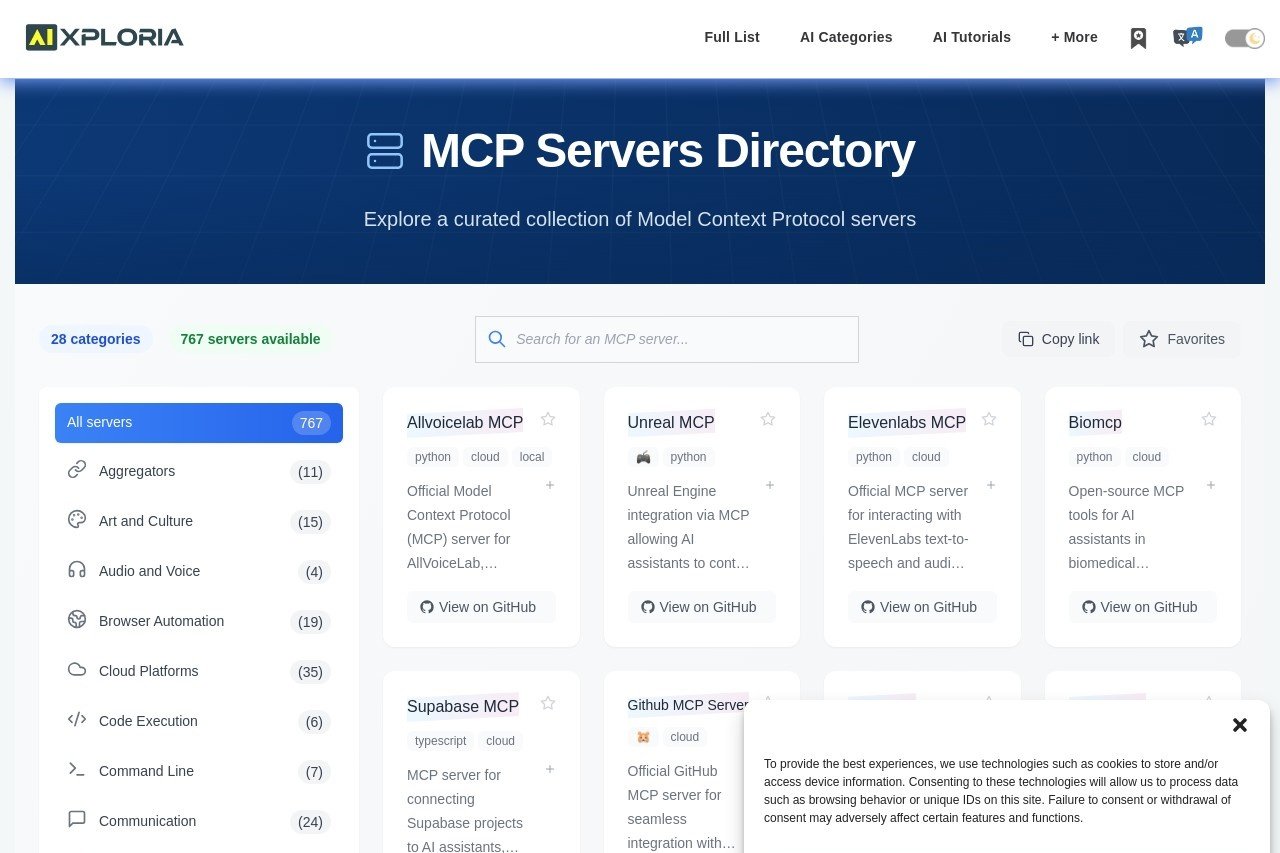Select Command Line category
1280x853 pixels.
coord(199,771)
